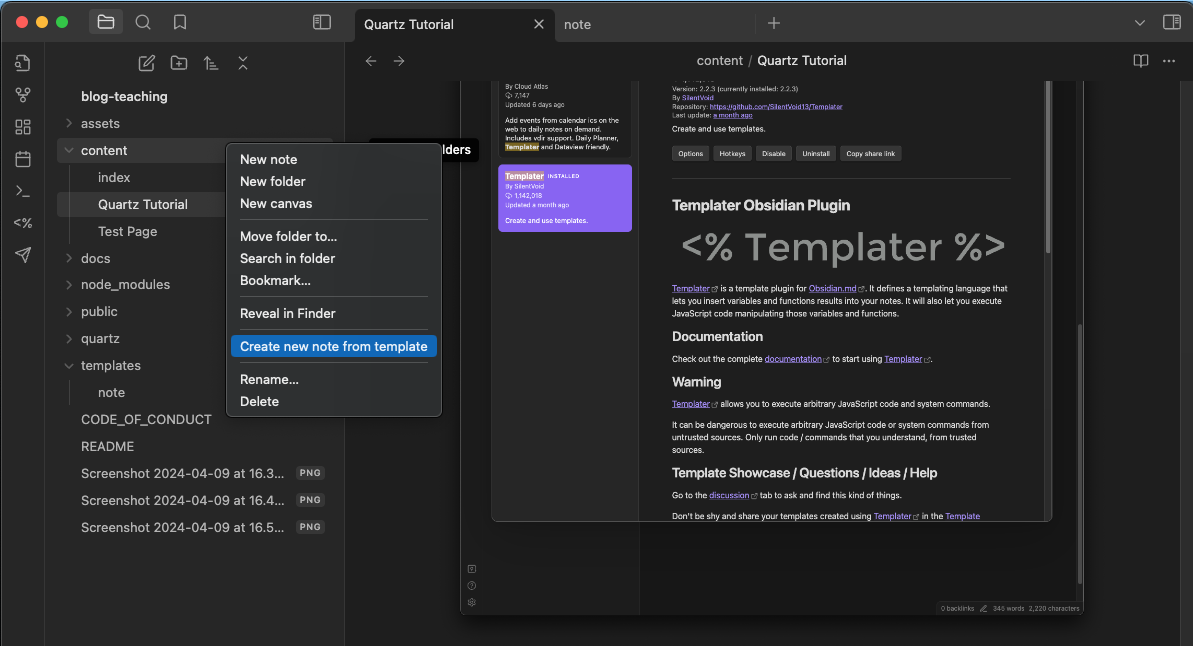Navigate forward with the right arrow

399,61
